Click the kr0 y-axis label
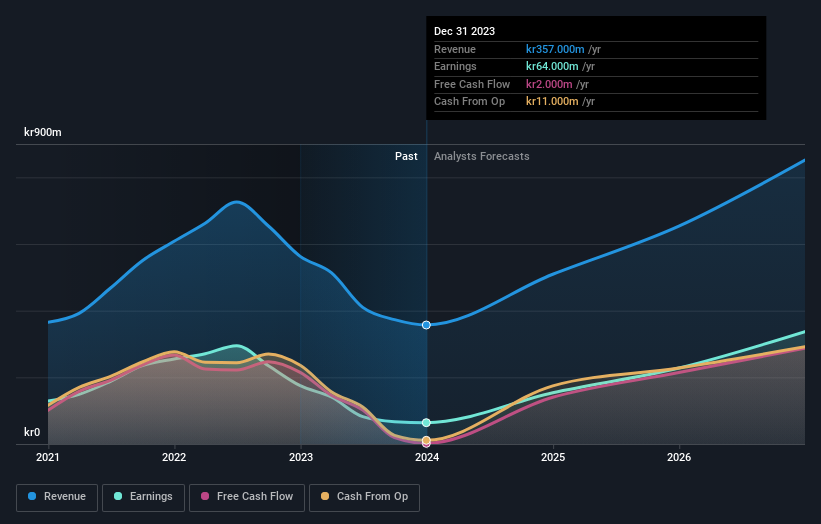821x524 pixels. (x=32, y=432)
